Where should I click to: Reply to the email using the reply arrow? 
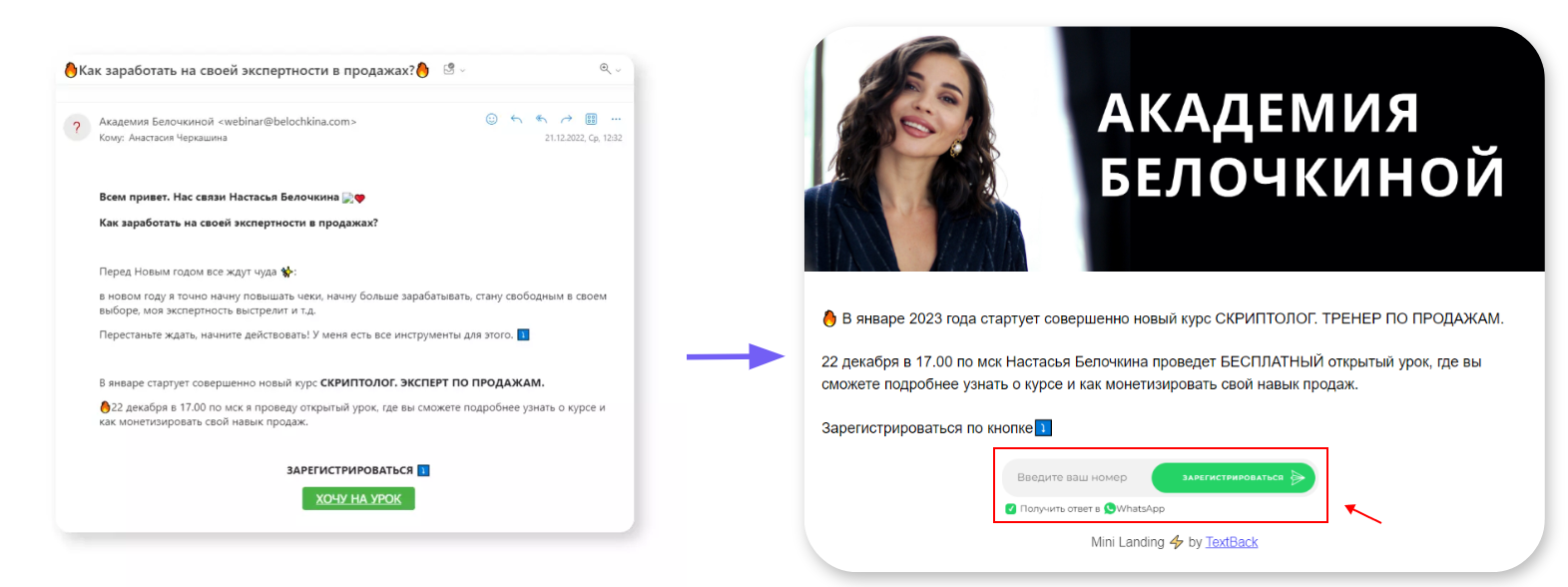(516, 119)
